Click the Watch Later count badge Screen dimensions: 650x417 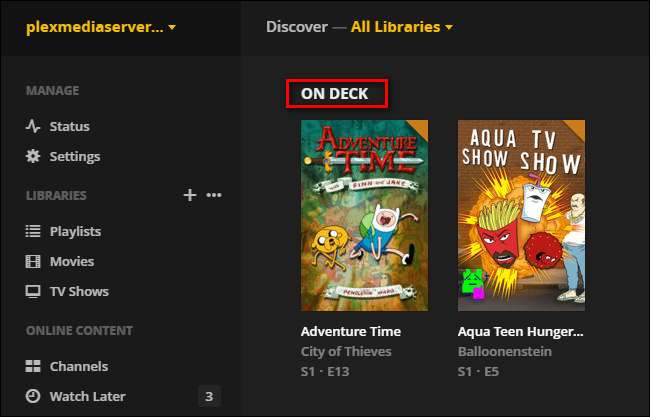[x=208, y=397]
